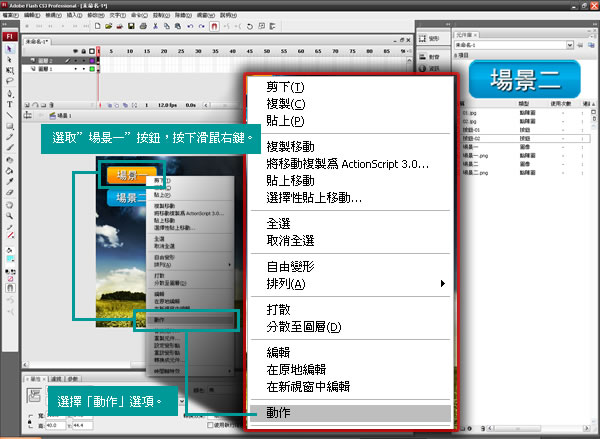Expand the 變形 transform panel

(x=429, y=39)
